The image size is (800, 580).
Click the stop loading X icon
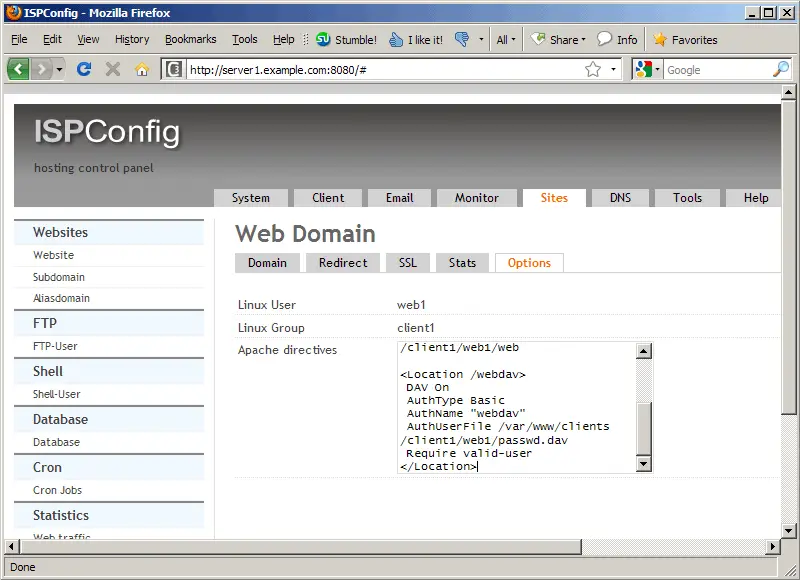click(113, 69)
